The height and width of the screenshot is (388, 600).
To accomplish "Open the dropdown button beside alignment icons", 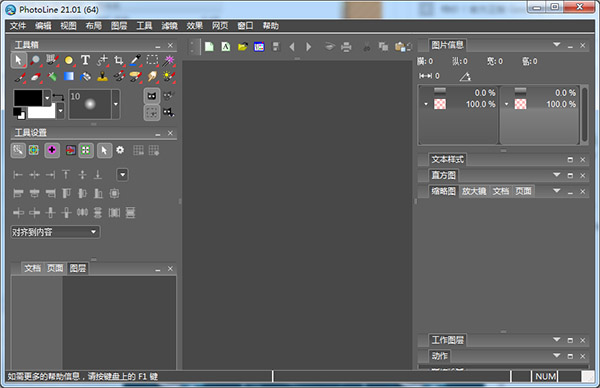I will tap(122, 175).
